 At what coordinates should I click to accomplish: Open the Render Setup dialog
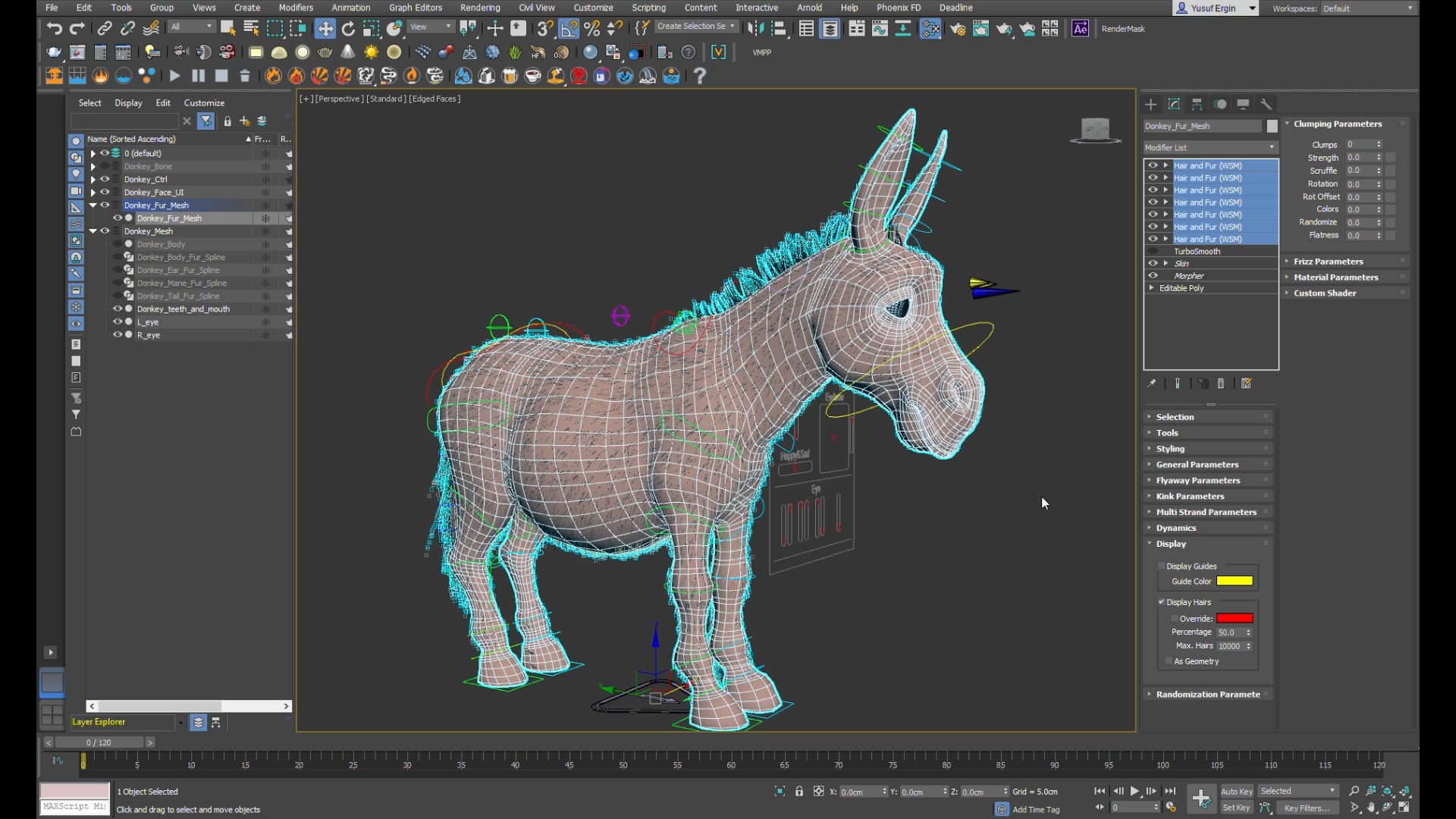(958, 29)
